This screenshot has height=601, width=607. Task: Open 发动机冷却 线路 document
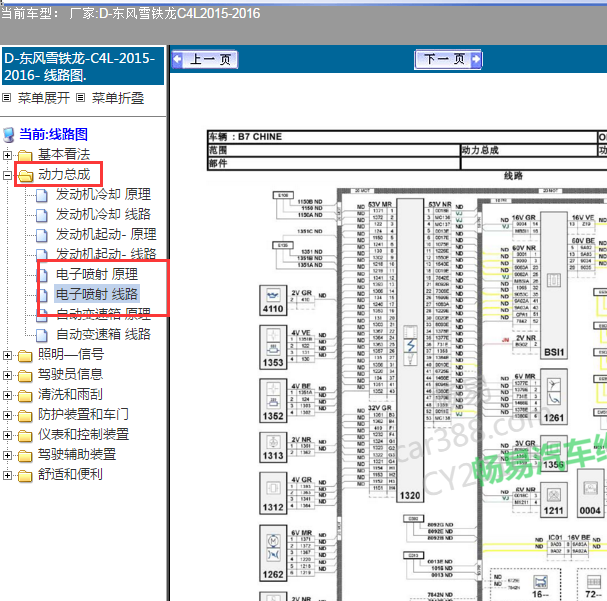coord(103,214)
